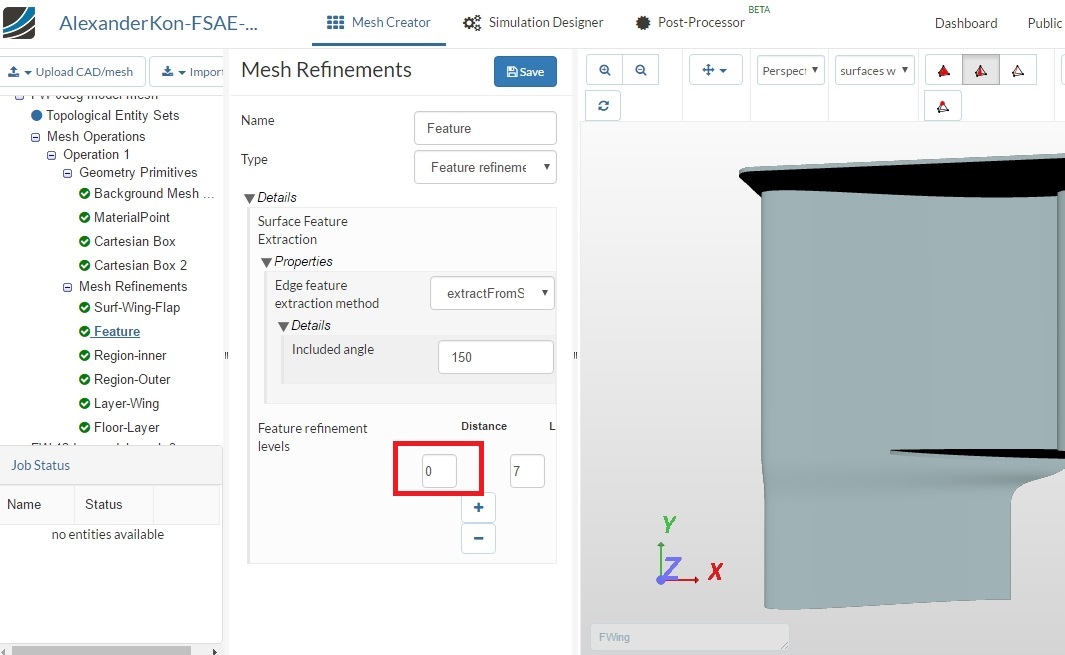This screenshot has height=655, width=1065.
Task: Select Topological Entity Sets tree item
Action: [x=113, y=116]
